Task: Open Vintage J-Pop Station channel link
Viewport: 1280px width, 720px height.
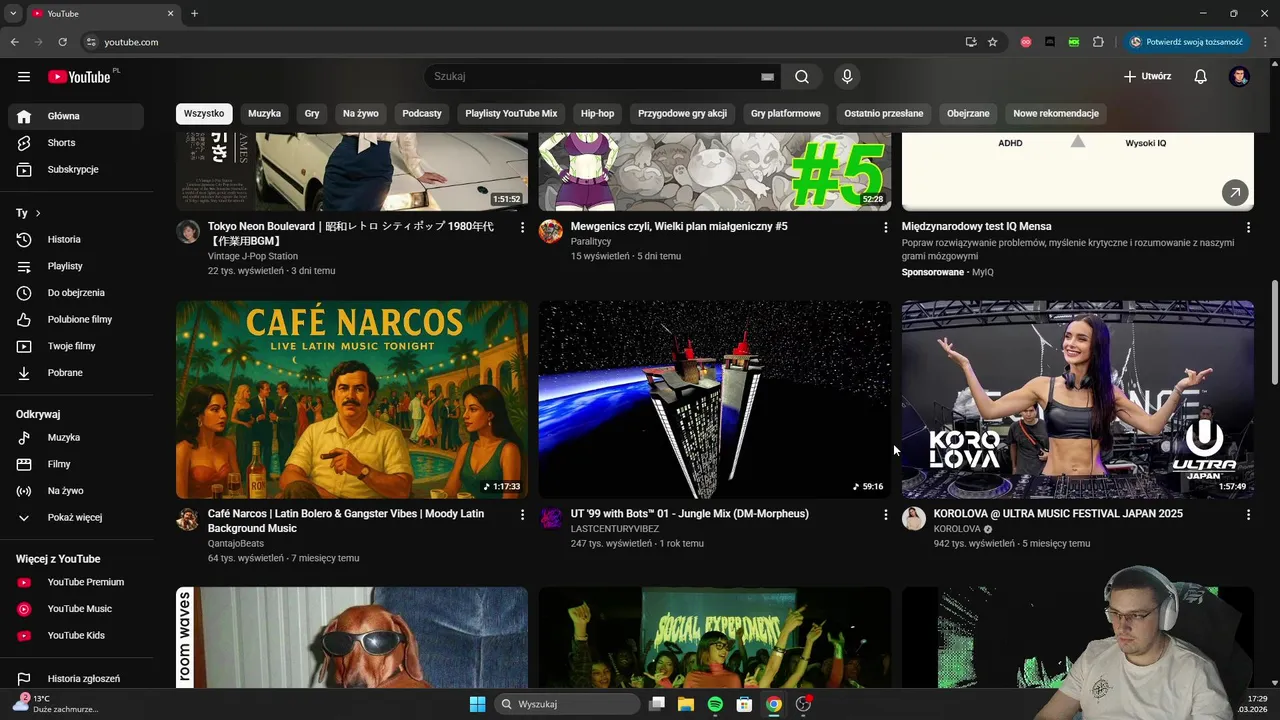Action: [x=253, y=257]
